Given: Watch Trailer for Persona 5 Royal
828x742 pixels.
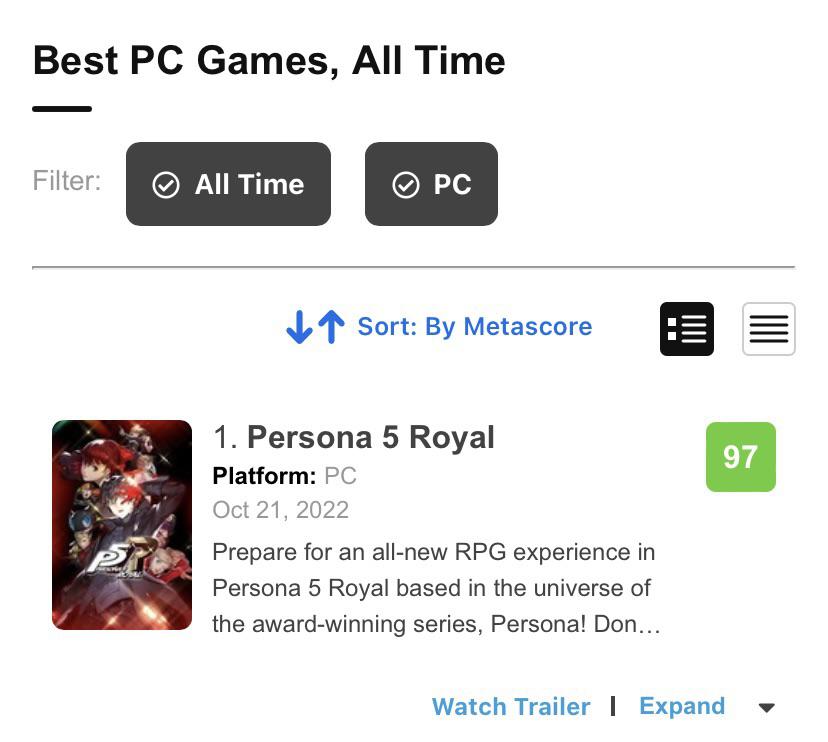Looking at the screenshot, I should pos(511,707).
